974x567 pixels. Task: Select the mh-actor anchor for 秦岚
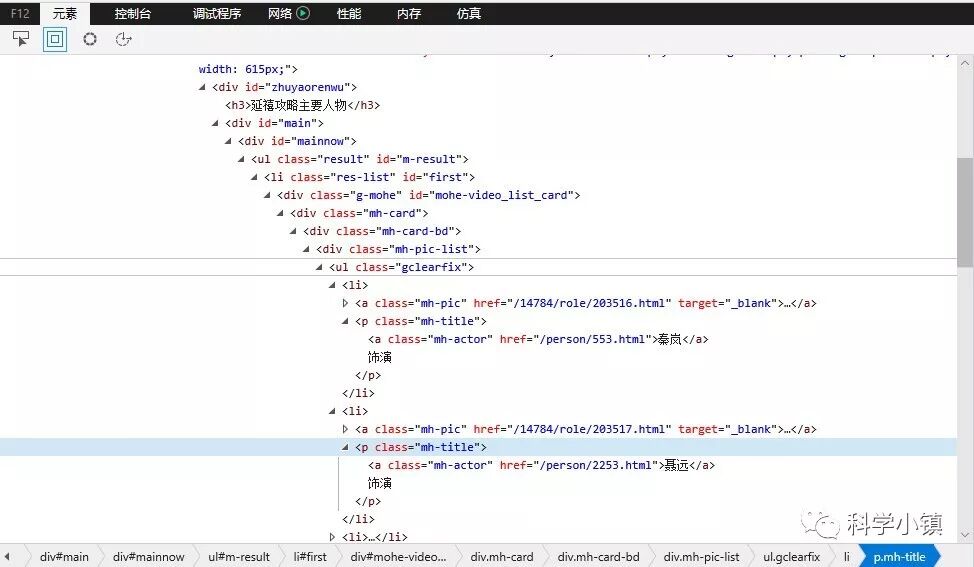tap(538, 339)
